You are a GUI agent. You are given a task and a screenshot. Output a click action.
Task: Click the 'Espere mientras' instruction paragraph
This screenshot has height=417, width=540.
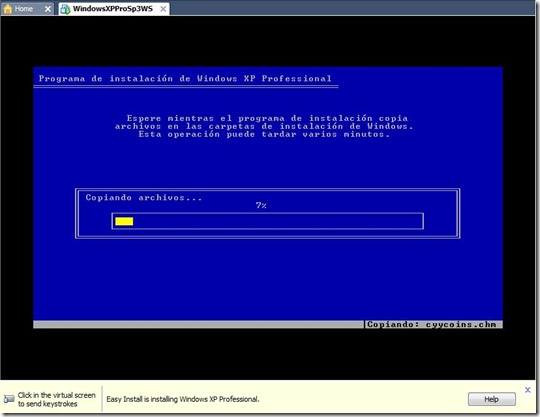click(x=264, y=126)
